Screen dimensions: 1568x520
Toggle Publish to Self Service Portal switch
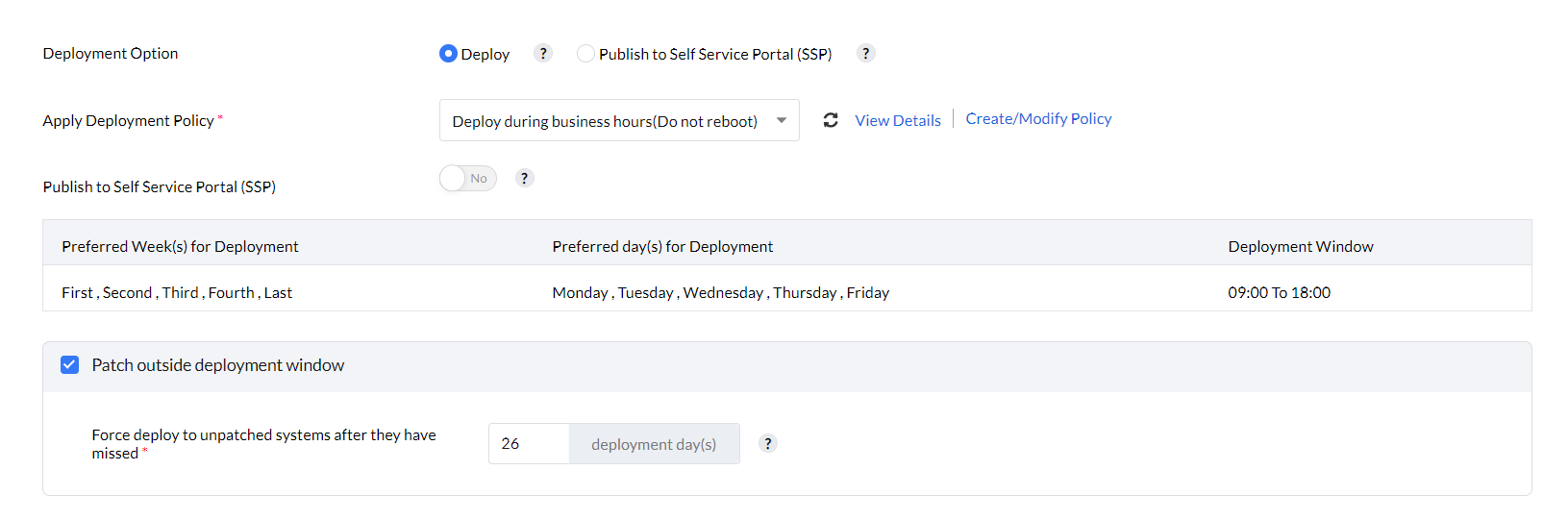[x=468, y=178]
